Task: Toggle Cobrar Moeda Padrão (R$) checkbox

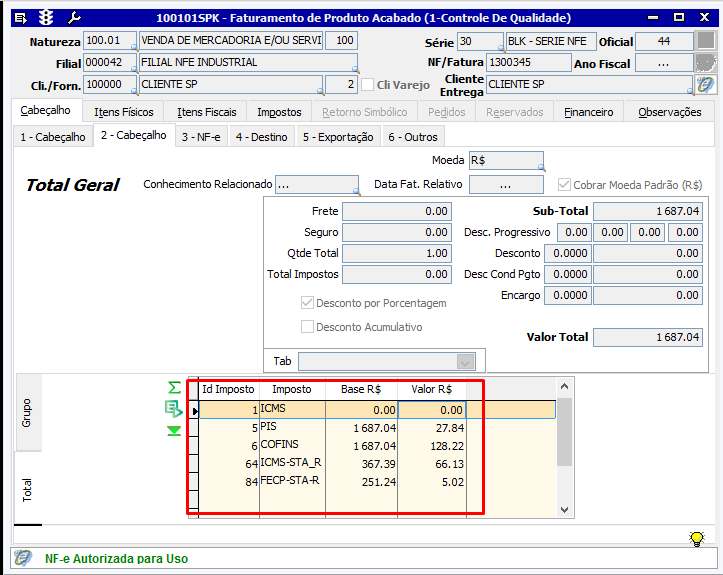Action: click(564, 185)
